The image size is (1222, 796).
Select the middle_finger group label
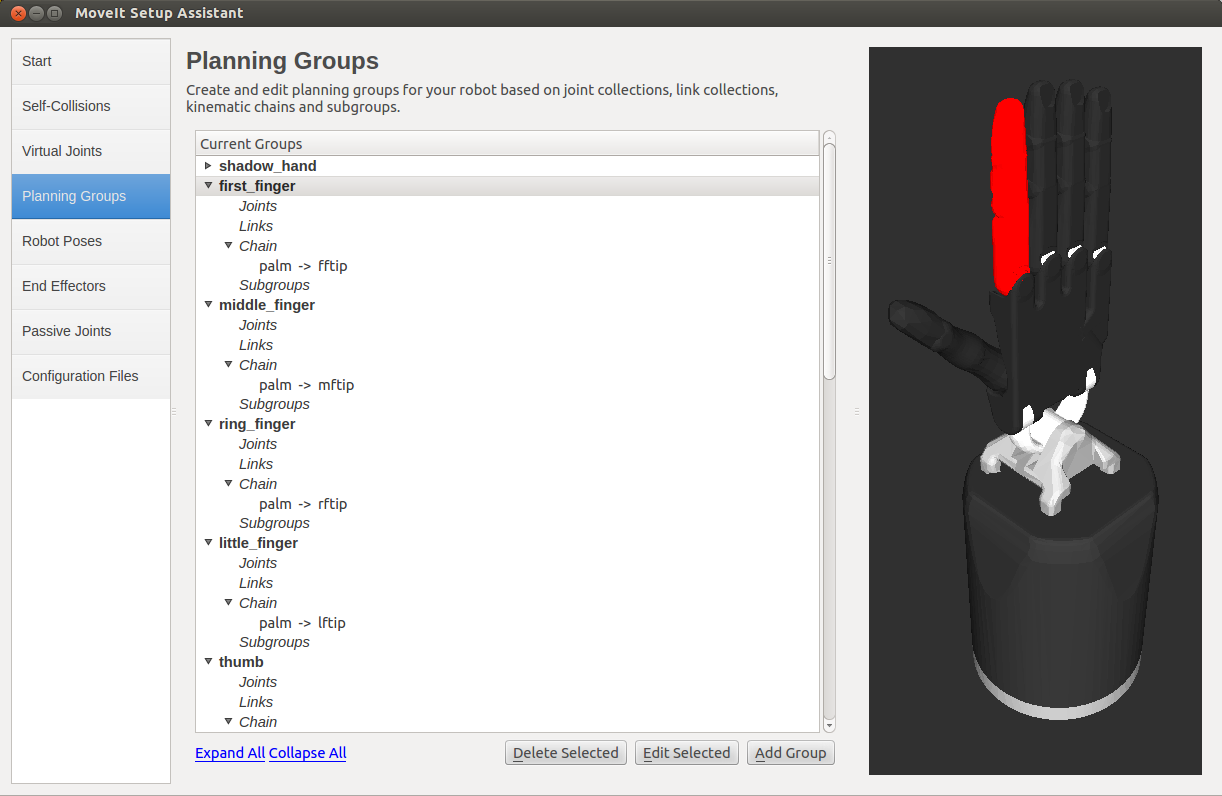pos(267,305)
